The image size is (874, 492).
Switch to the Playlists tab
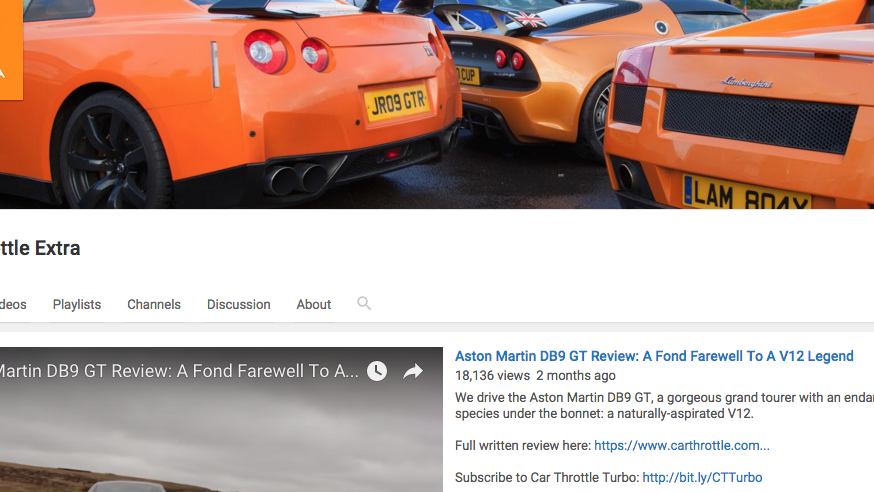(x=77, y=304)
